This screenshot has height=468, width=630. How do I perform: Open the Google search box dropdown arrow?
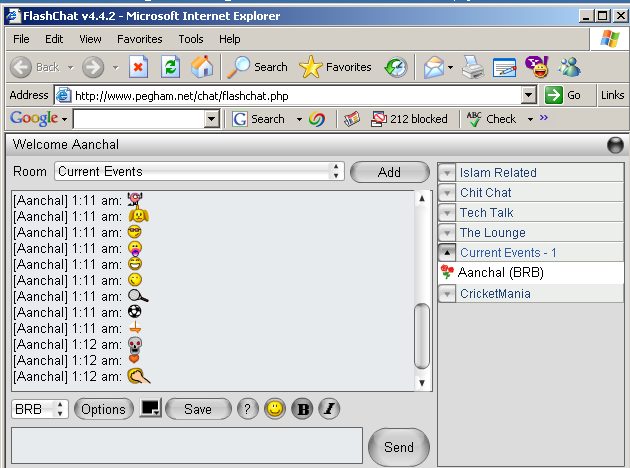pyautogui.click(x=211, y=119)
